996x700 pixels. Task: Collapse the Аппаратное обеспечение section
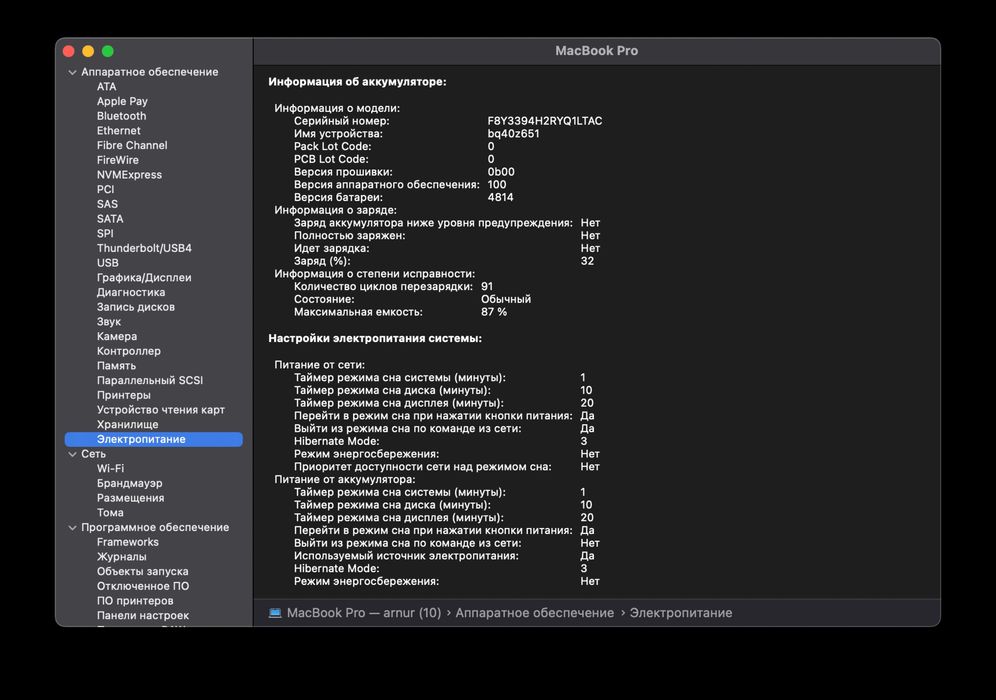pos(72,72)
